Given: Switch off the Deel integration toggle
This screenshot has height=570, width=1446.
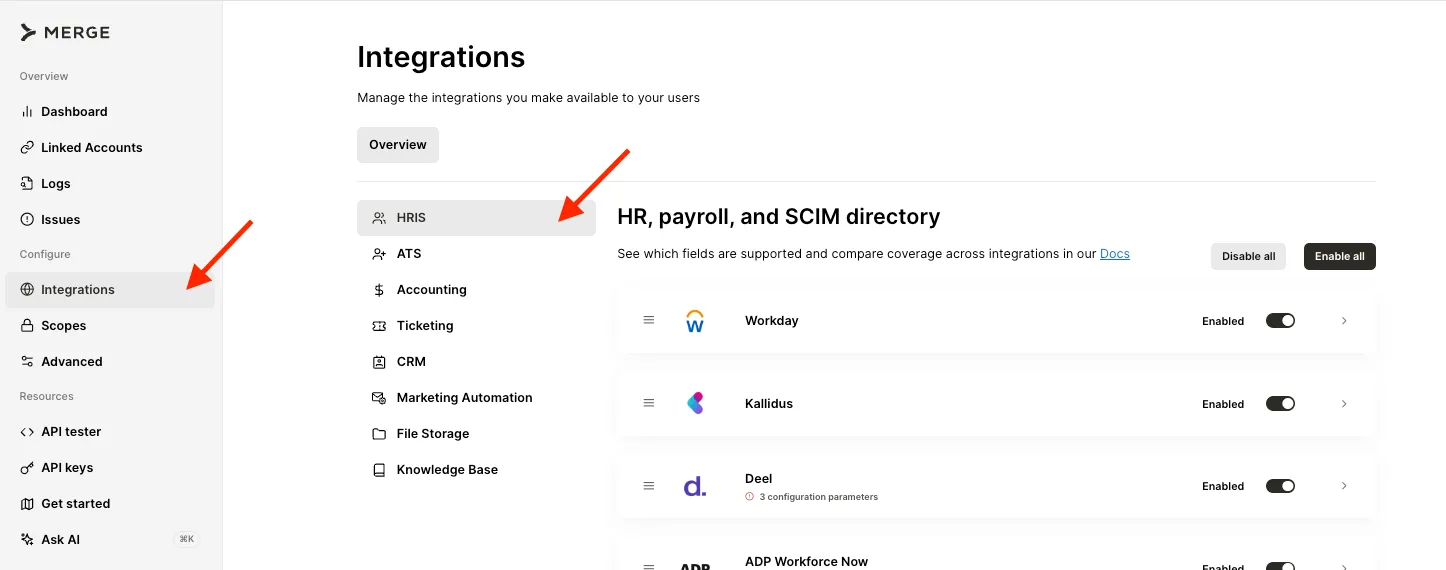Looking at the screenshot, I should 1280,486.
